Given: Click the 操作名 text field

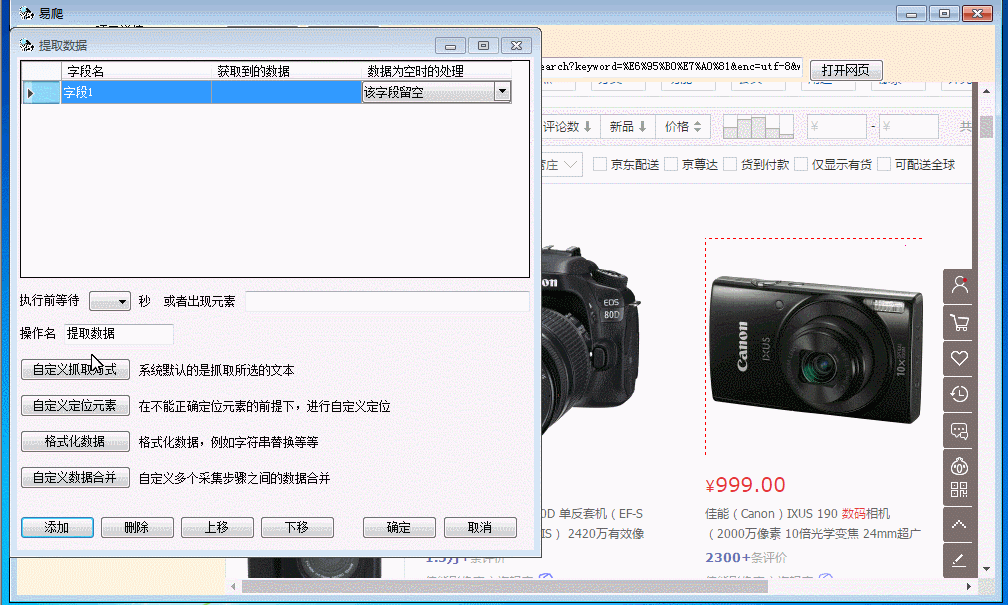Looking at the screenshot, I should pyautogui.click(x=119, y=334).
